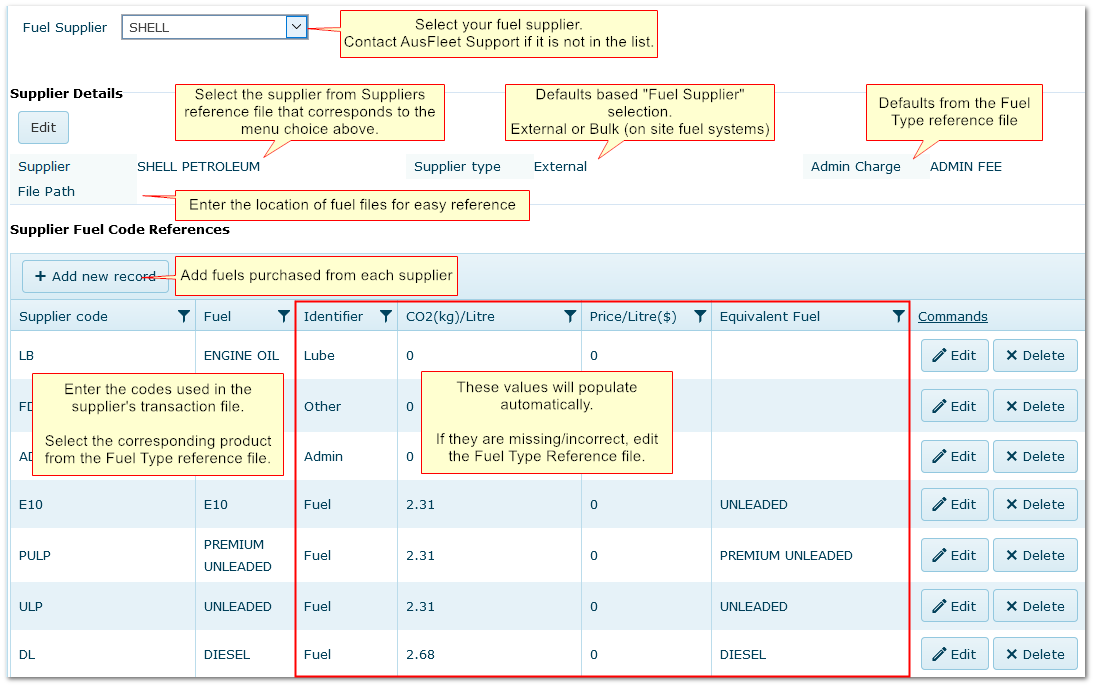Click the Fuel Supplier SHELL combo box
The height and width of the screenshot is (687, 1095).
204,27
